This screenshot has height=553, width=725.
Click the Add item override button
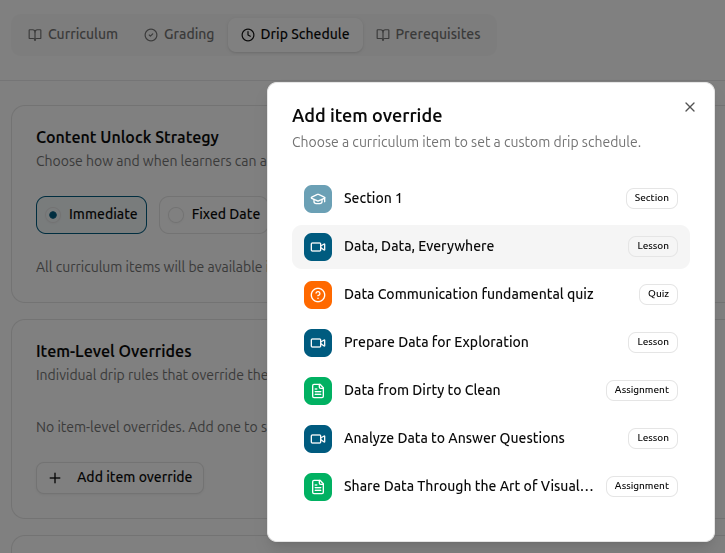[120, 478]
